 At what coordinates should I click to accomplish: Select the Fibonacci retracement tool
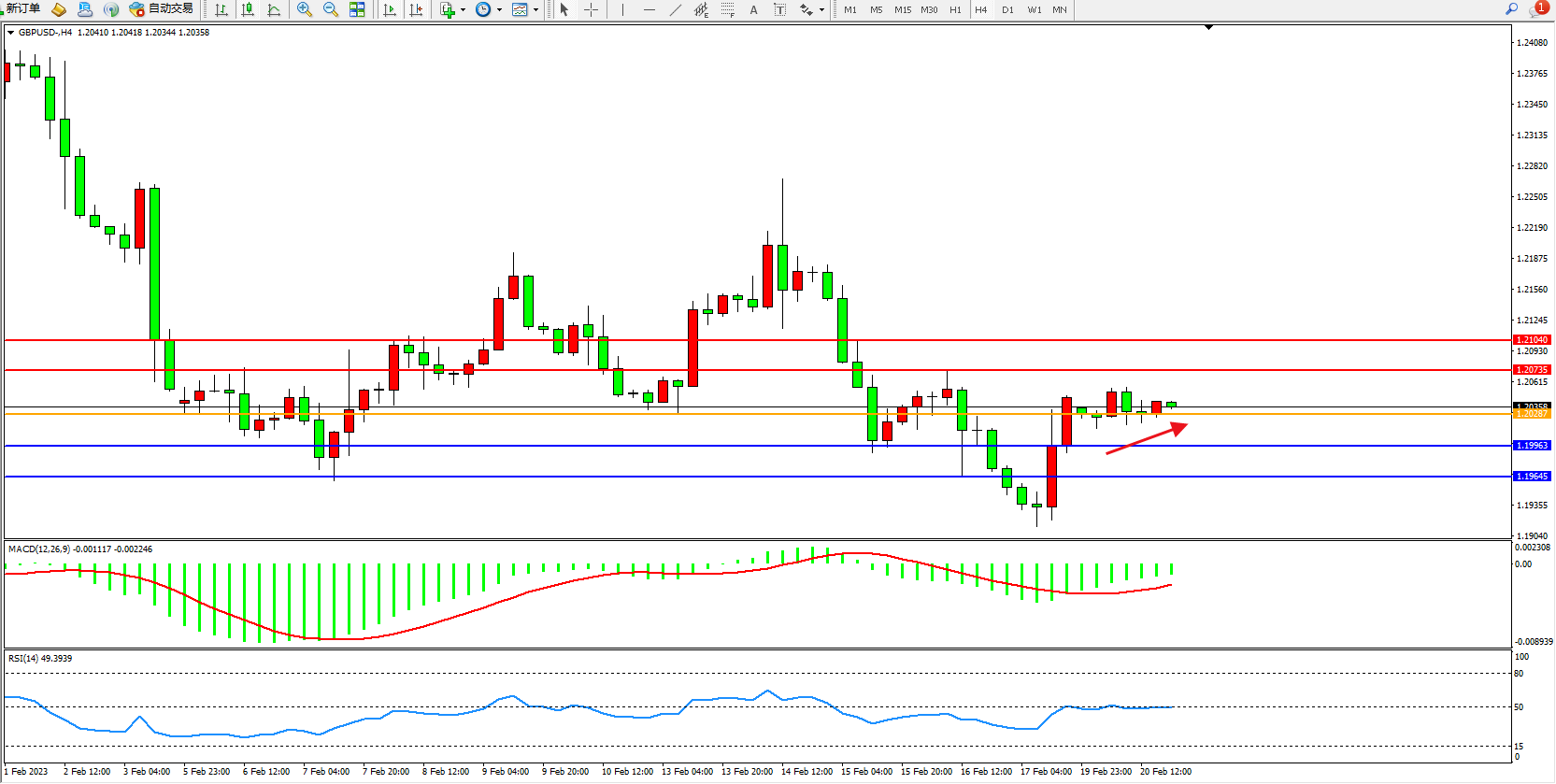pos(727,9)
